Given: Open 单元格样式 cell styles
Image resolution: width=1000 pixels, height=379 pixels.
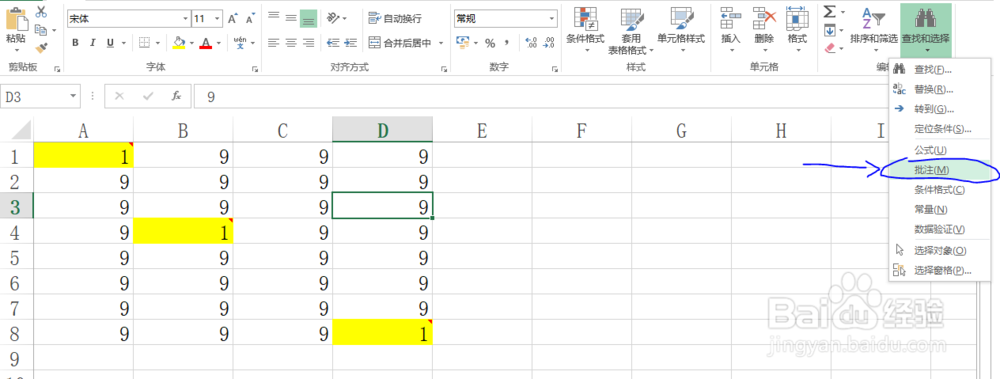Looking at the screenshot, I should tap(681, 29).
